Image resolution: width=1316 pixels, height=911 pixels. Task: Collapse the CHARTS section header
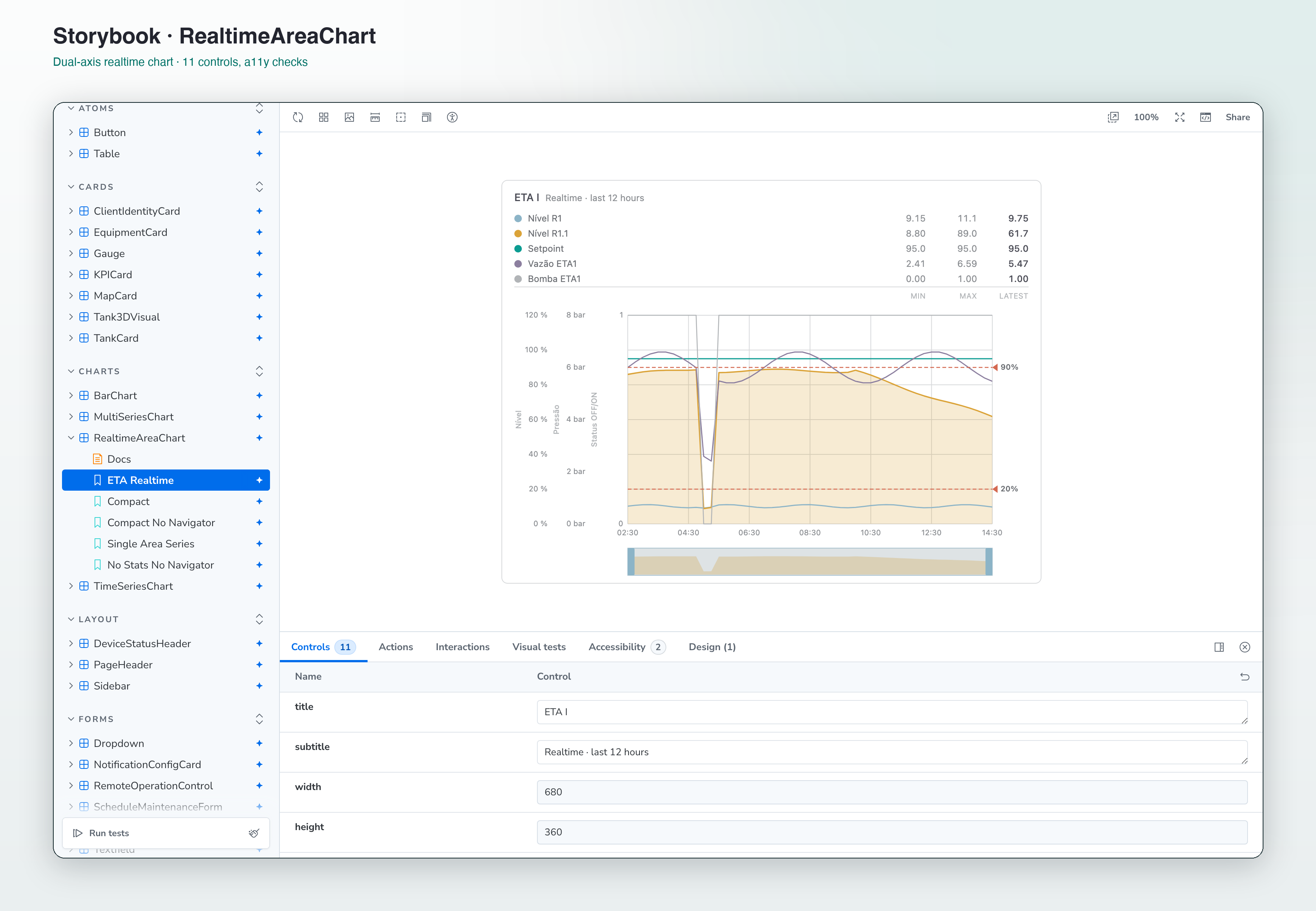[99, 371]
